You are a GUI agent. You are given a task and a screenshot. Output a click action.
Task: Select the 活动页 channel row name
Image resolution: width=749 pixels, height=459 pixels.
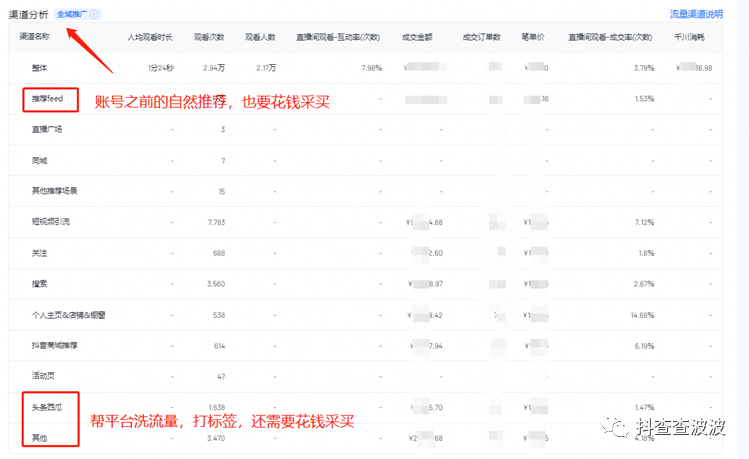[43, 376]
